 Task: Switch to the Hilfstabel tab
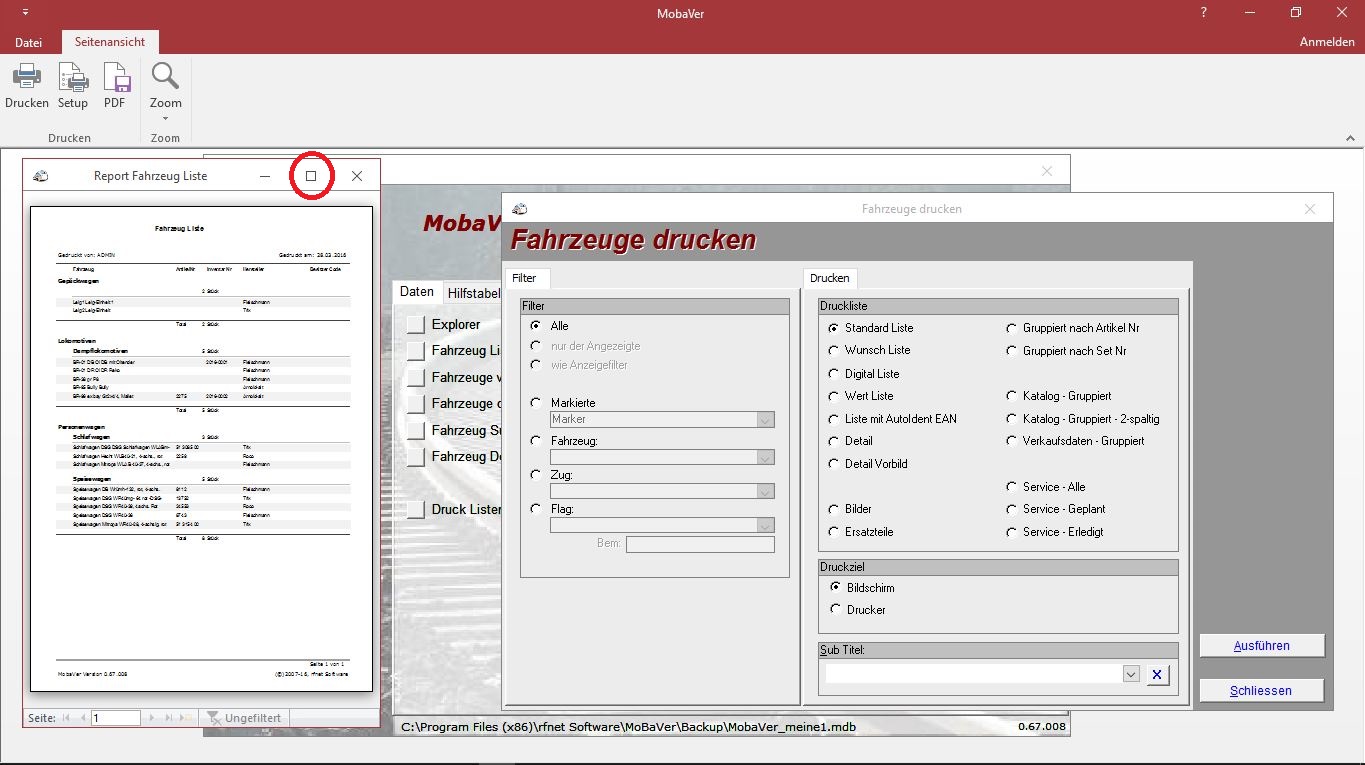click(474, 293)
